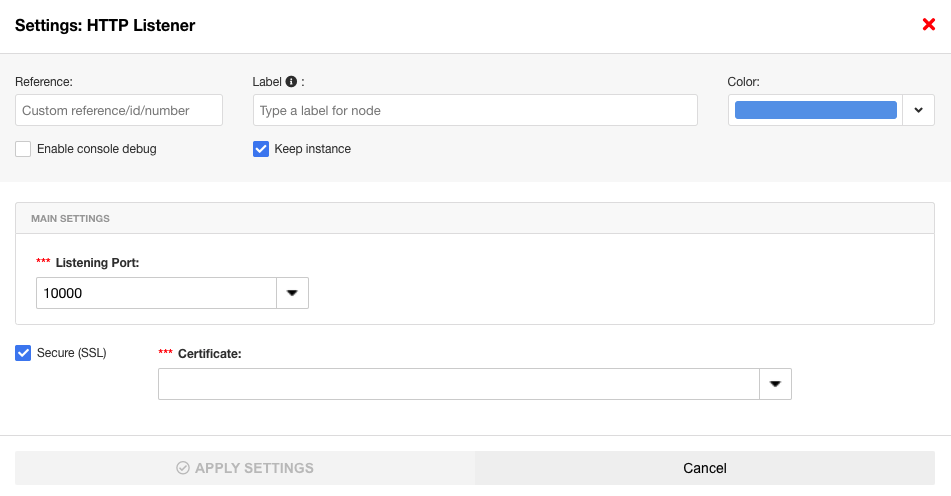Click into the Label text field

click(x=475, y=110)
